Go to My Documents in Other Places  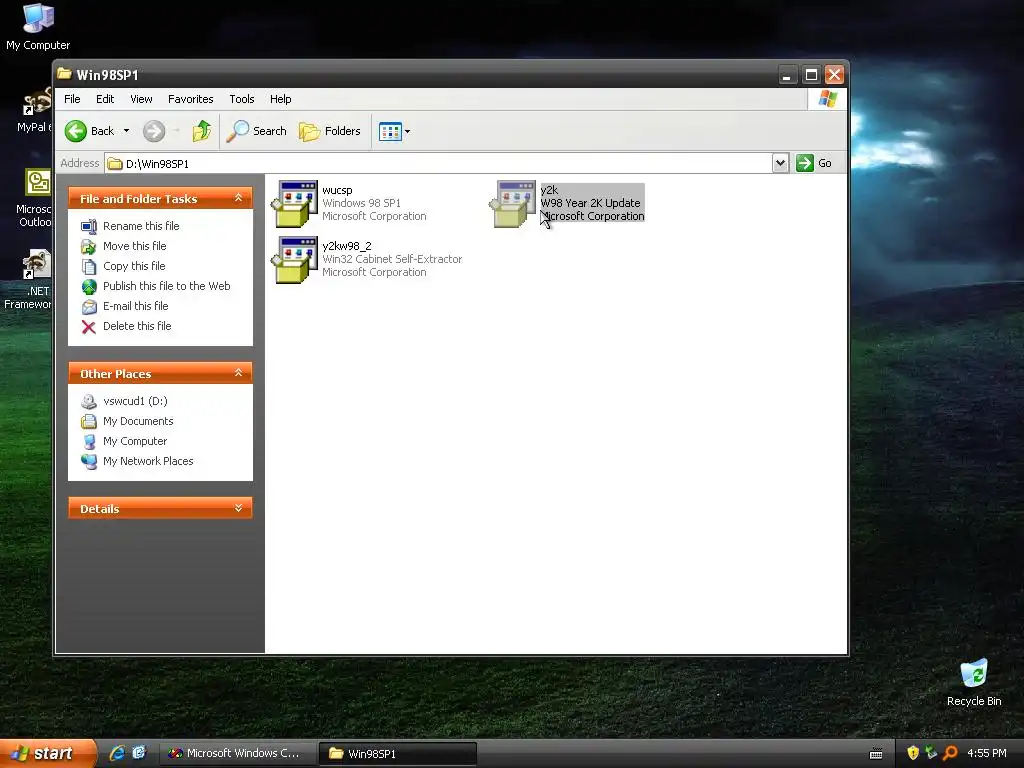(x=138, y=421)
